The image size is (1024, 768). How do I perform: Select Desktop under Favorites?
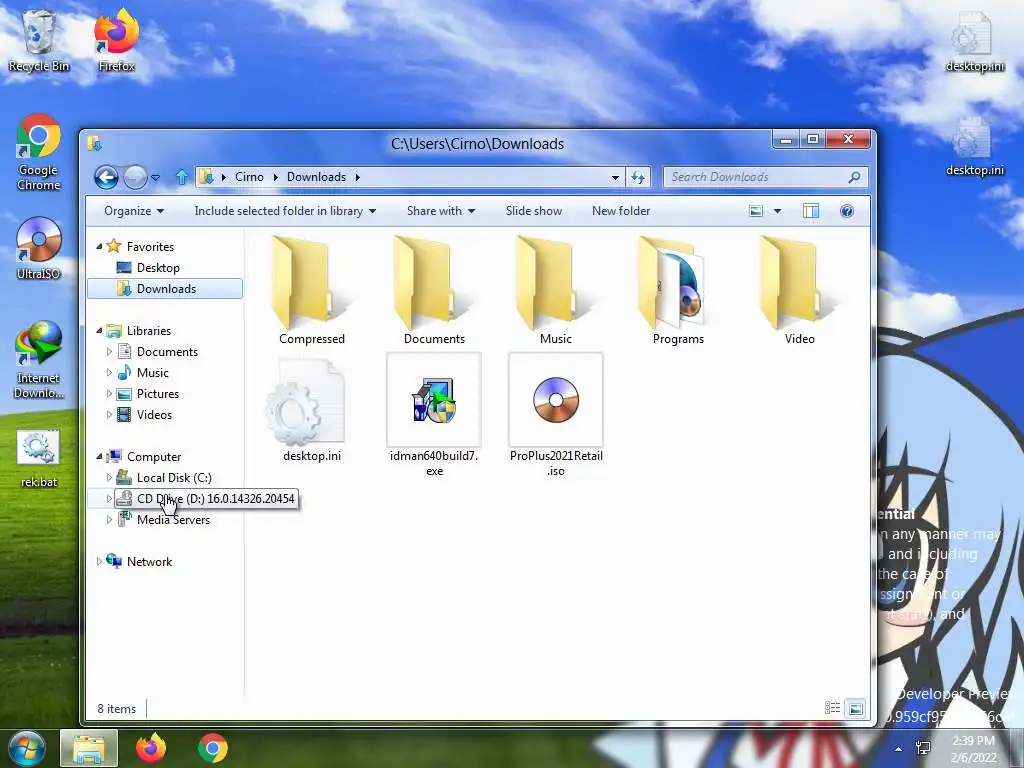click(158, 268)
